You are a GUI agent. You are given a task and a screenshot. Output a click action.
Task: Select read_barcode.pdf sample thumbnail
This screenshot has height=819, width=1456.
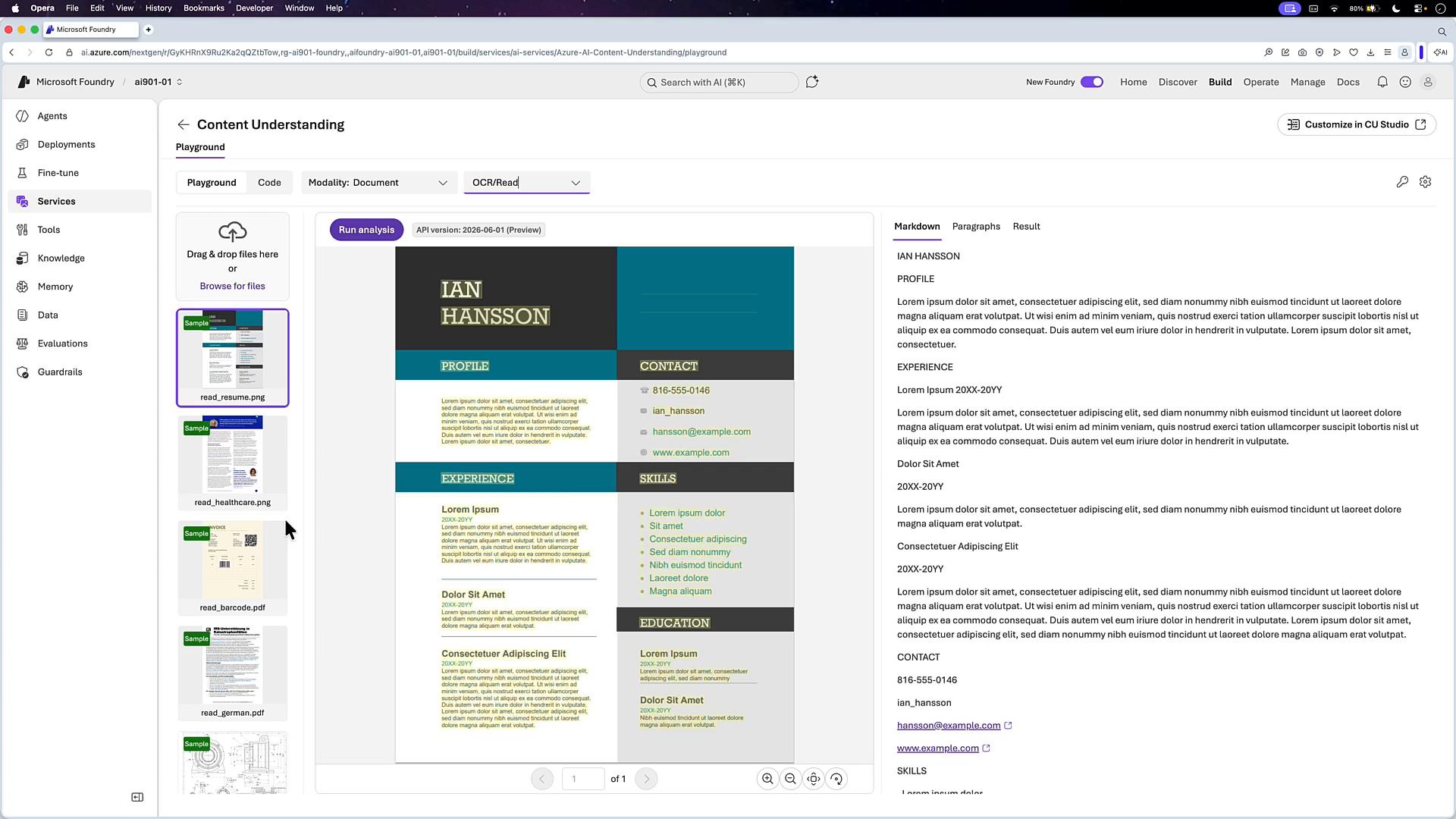tap(233, 566)
